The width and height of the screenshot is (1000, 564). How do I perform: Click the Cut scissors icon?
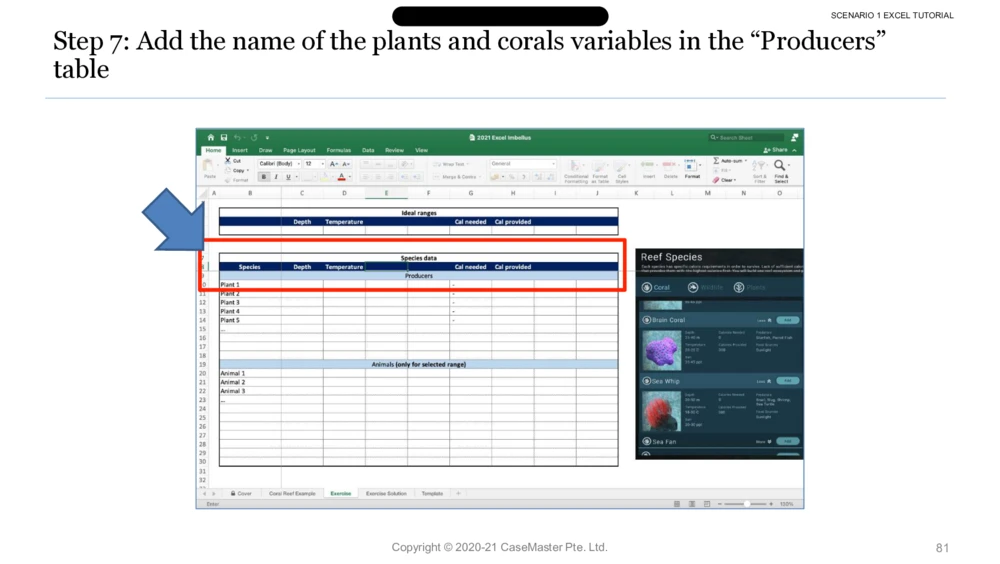pyautogui.click(x=228, y=160)
